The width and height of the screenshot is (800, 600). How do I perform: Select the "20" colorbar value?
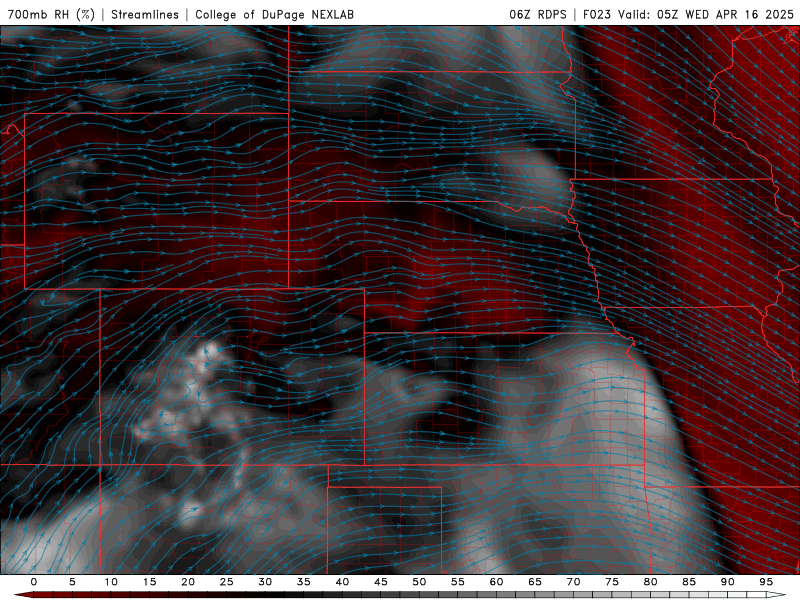click(x=188, y=582)
